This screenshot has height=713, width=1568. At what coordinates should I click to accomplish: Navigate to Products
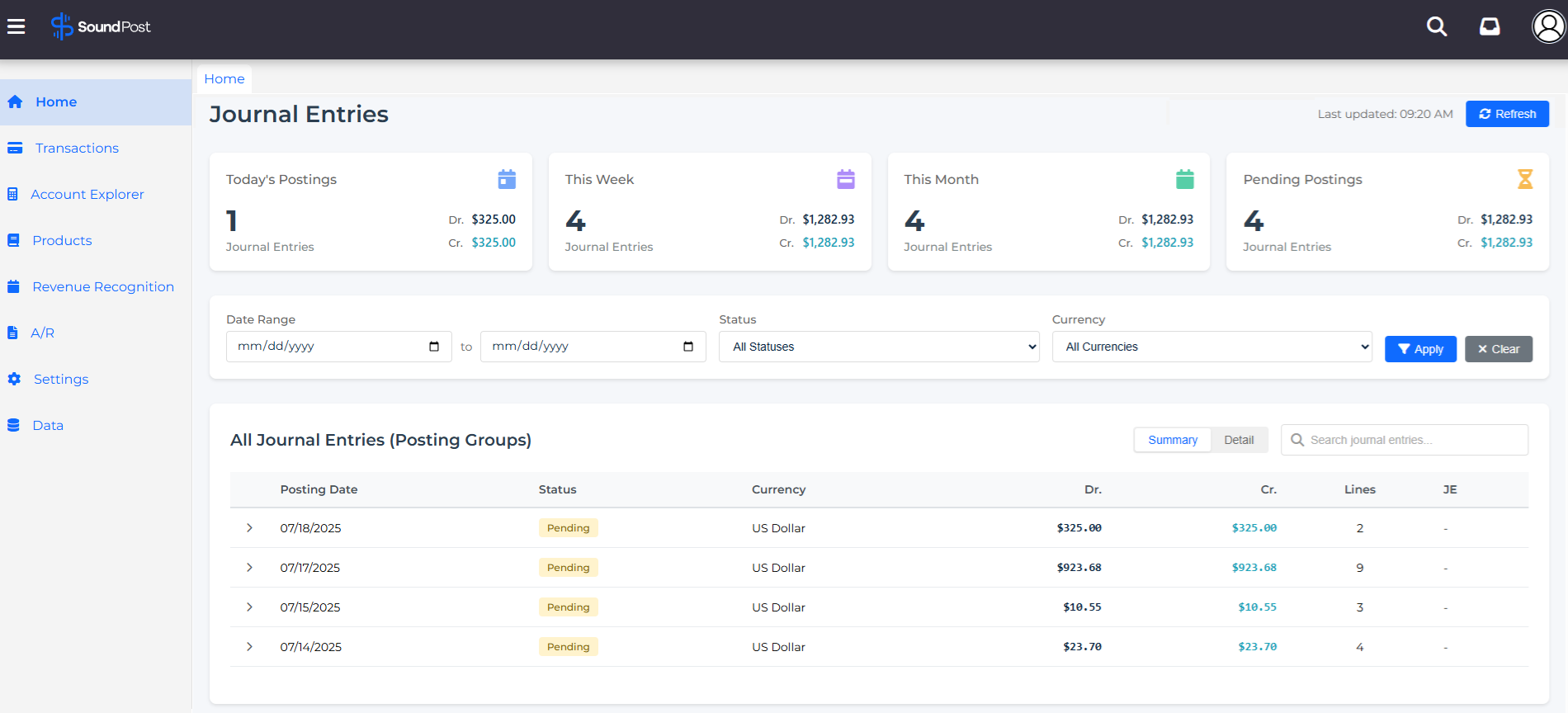point(62,241)
